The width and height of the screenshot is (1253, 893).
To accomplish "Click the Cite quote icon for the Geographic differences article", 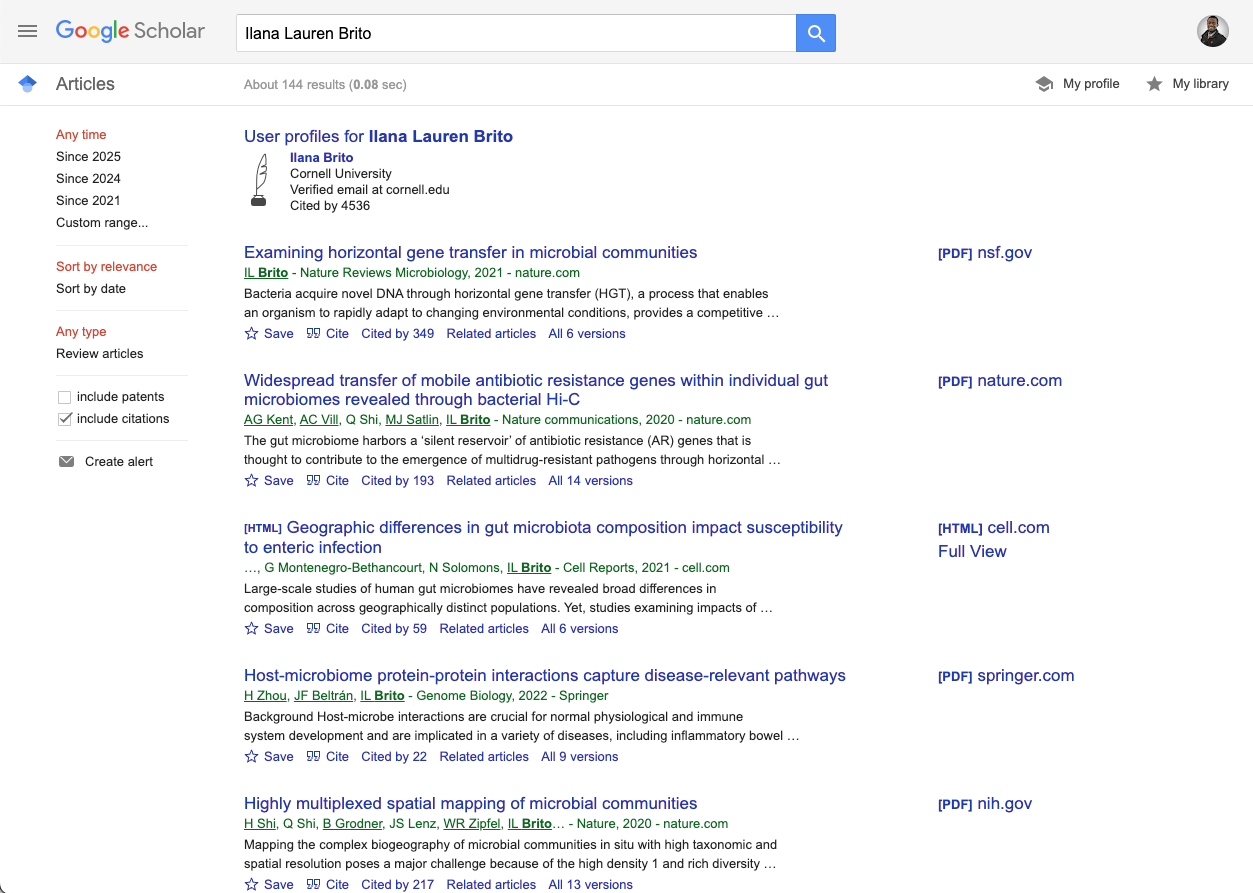I will point(313,629).
